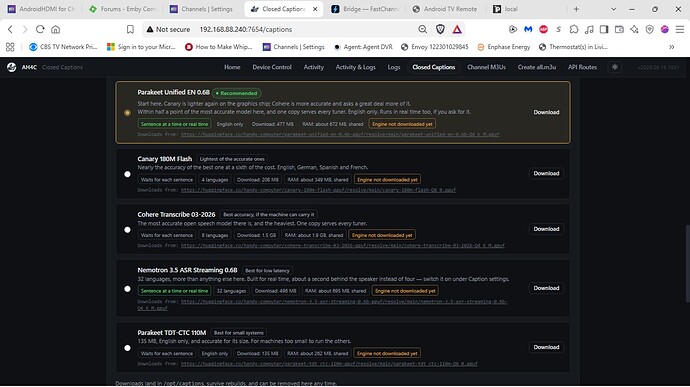This screenshot has height=387, width=690.
Task: Click the Best for low latency tag
Action: click(x=267, y=270)
